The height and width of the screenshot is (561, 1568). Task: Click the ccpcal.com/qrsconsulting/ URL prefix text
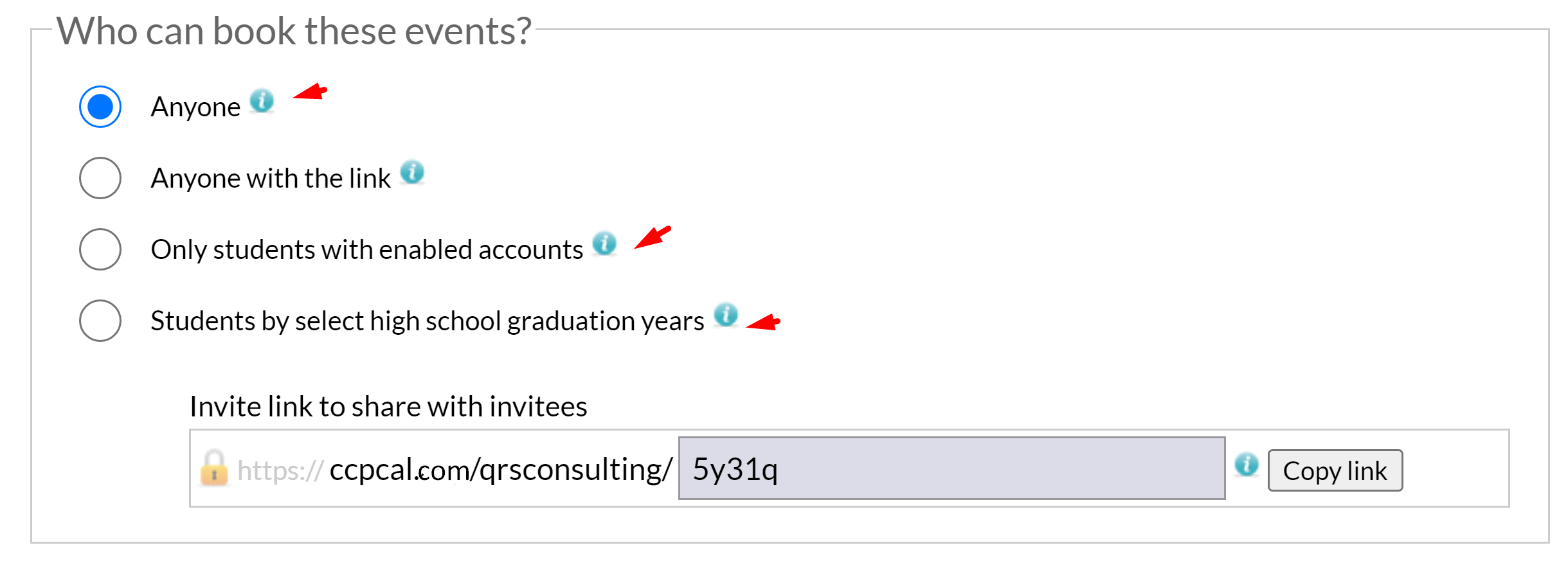tap(501, 469)
